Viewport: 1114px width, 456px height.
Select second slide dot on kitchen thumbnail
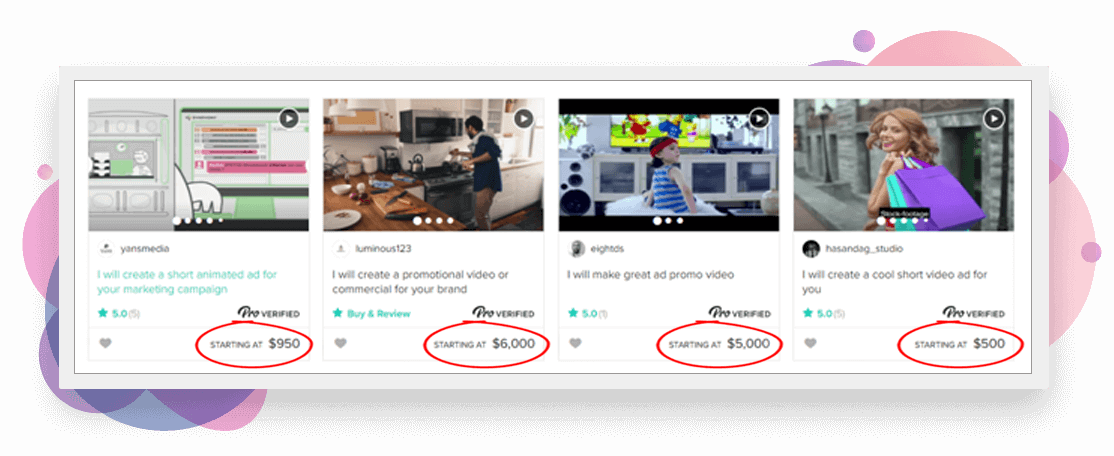click(x=428, y=221)
